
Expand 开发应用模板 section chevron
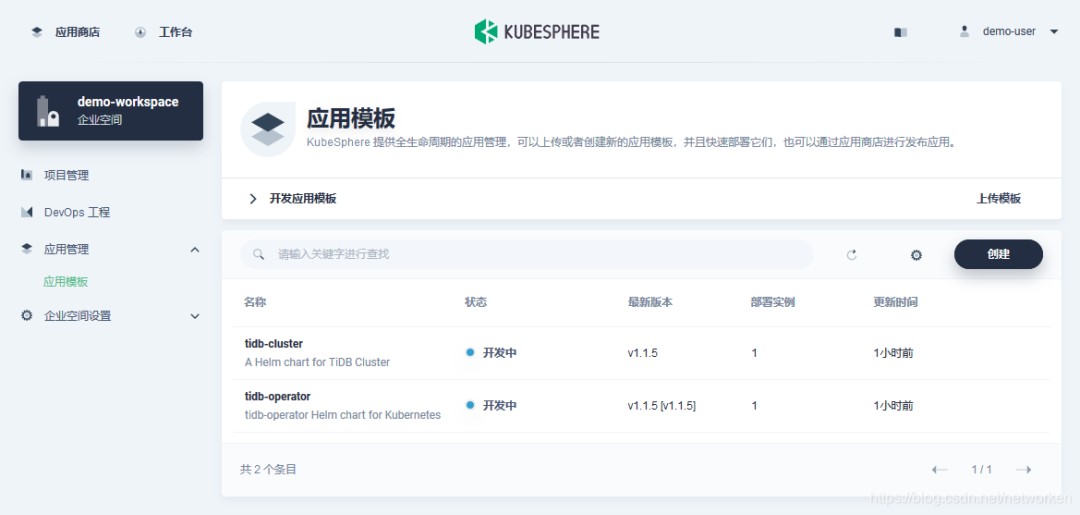(x=253, y=199)
